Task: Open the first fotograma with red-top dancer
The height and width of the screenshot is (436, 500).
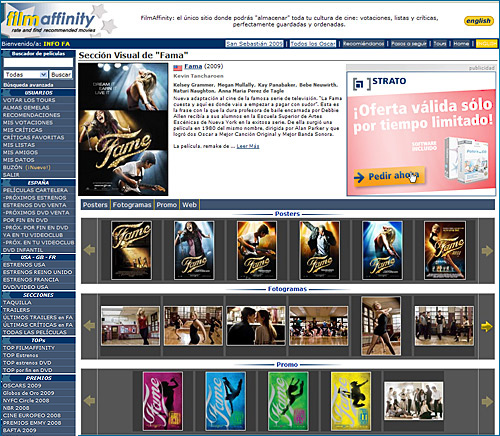Action: click(x=130, y=326)
